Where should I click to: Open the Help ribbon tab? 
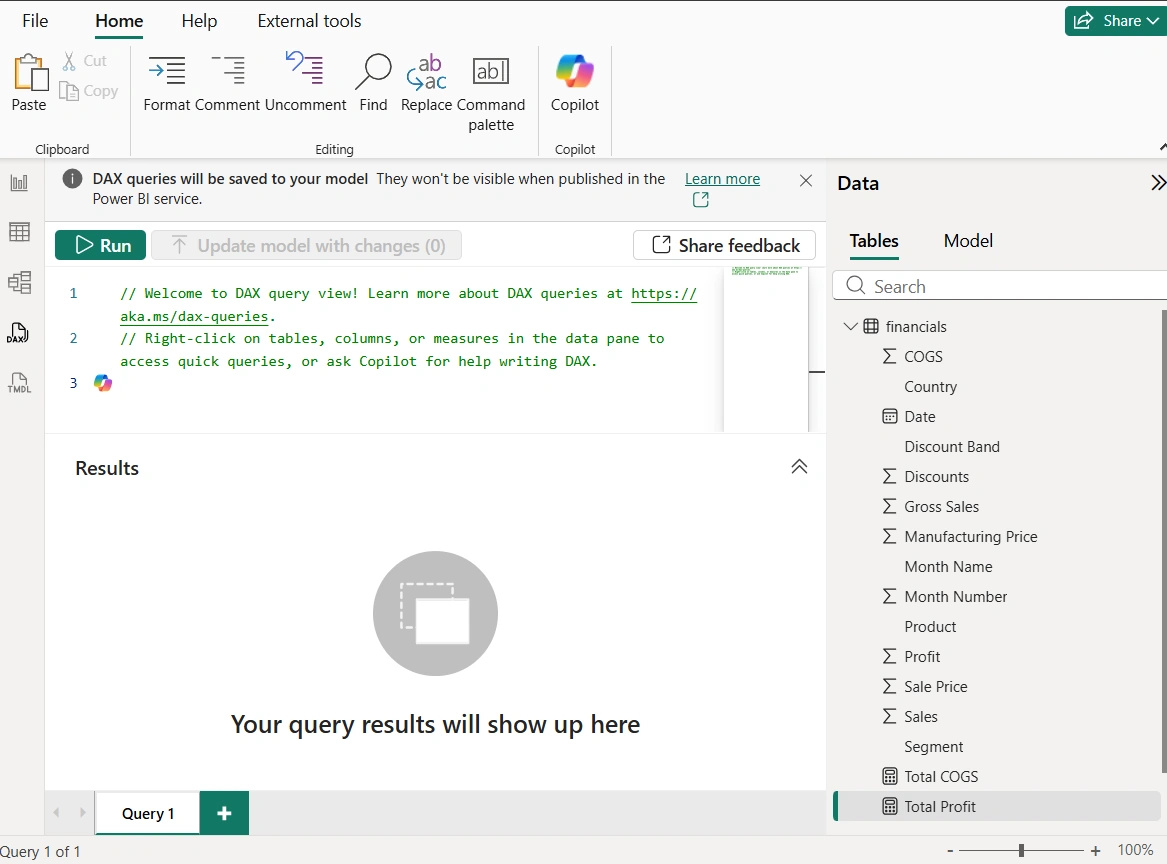coord(199,21)
